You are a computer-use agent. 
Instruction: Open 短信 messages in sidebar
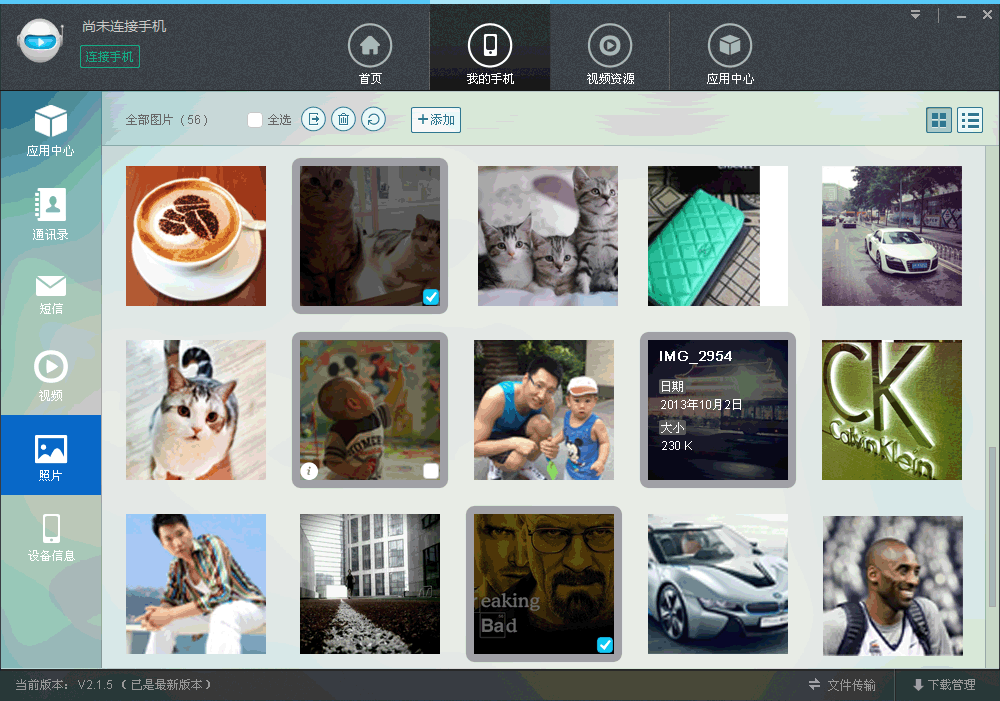[x=50, y=294]
